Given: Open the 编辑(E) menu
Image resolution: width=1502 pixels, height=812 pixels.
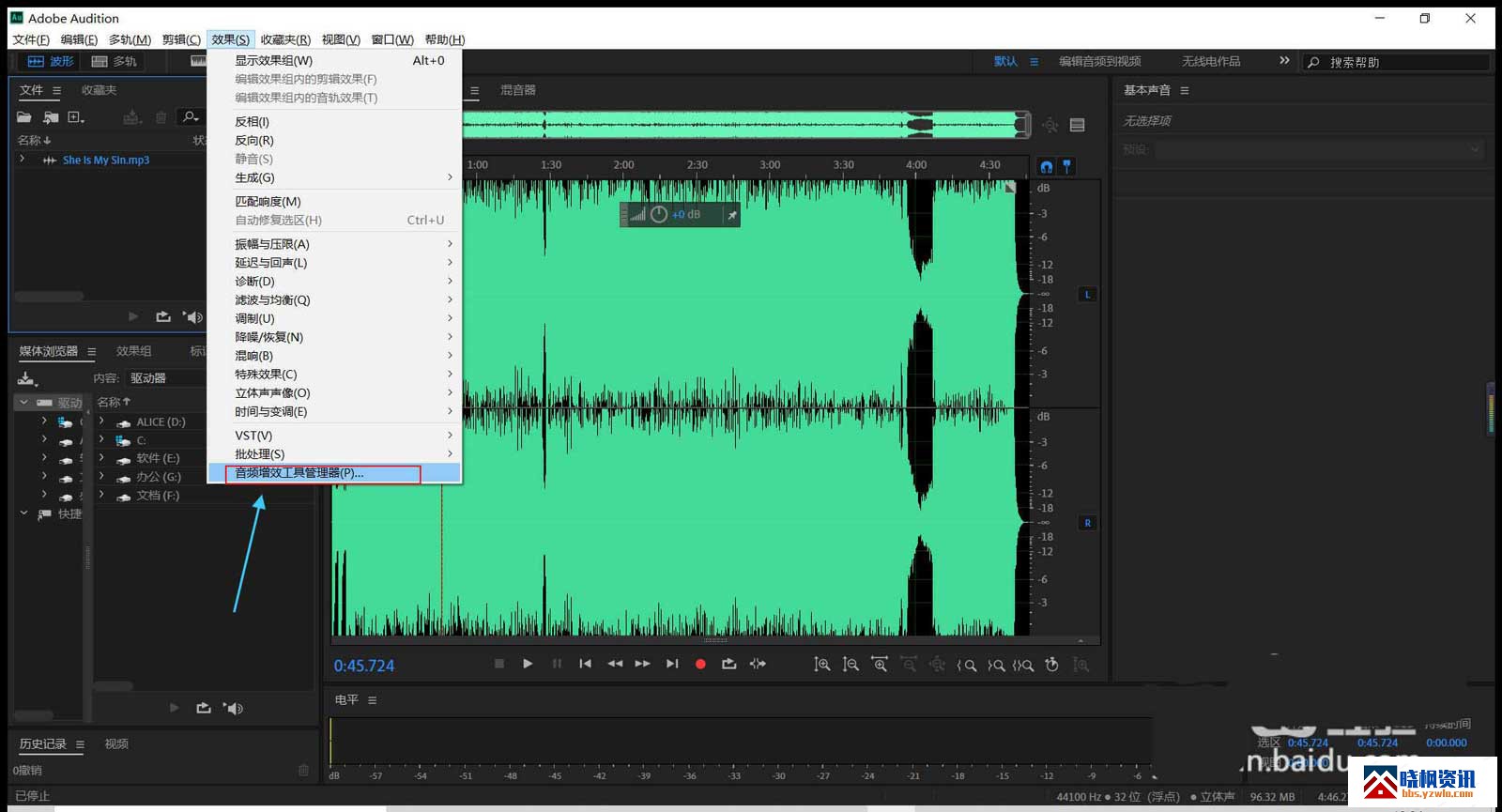Looking at the screenshot, I should coord(79,39).
